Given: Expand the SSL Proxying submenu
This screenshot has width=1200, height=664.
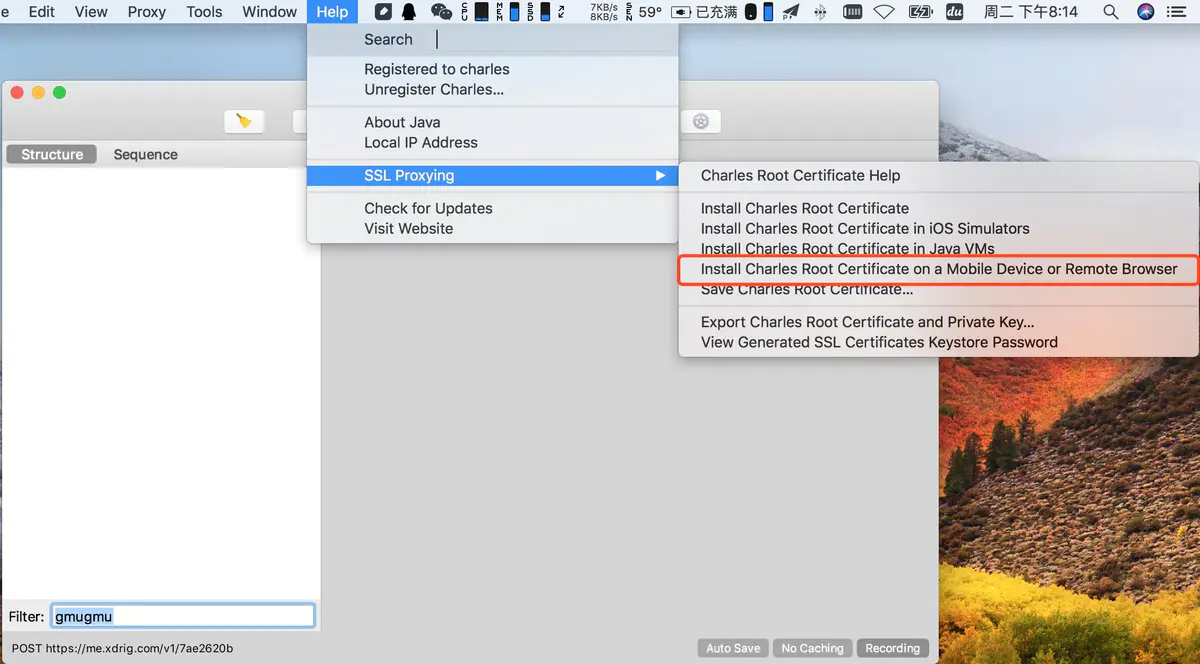Looking at the screenshot, I should (492, 175).
